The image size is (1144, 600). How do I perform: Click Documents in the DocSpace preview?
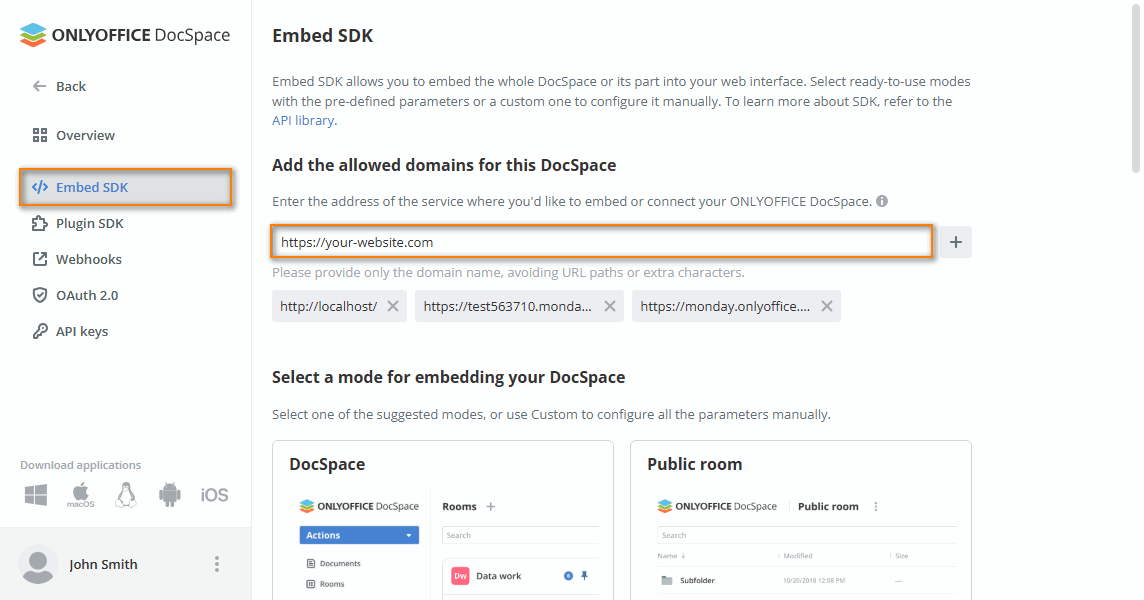click(333, 564)
